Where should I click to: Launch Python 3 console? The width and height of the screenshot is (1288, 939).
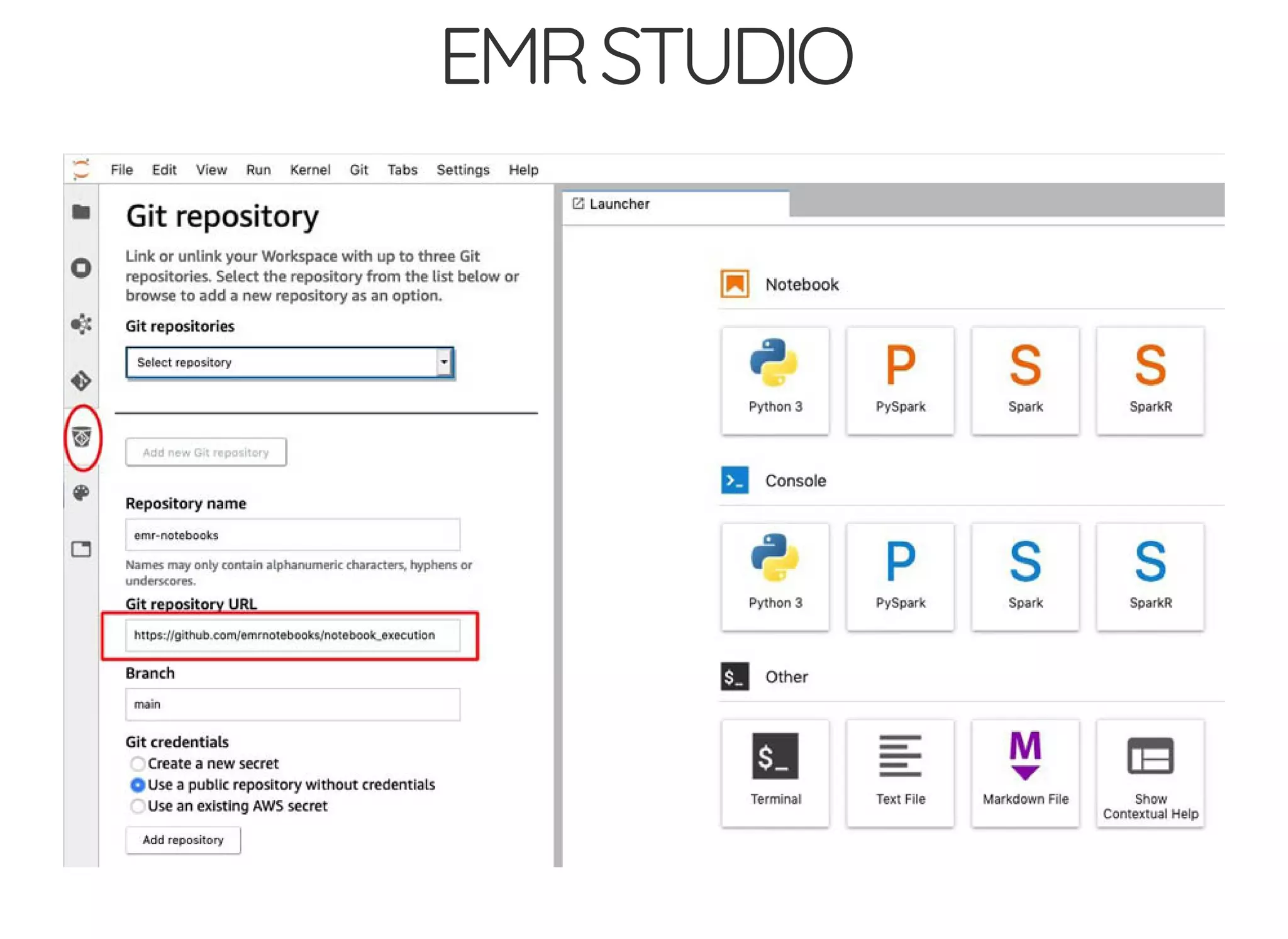tap(775, 577)
